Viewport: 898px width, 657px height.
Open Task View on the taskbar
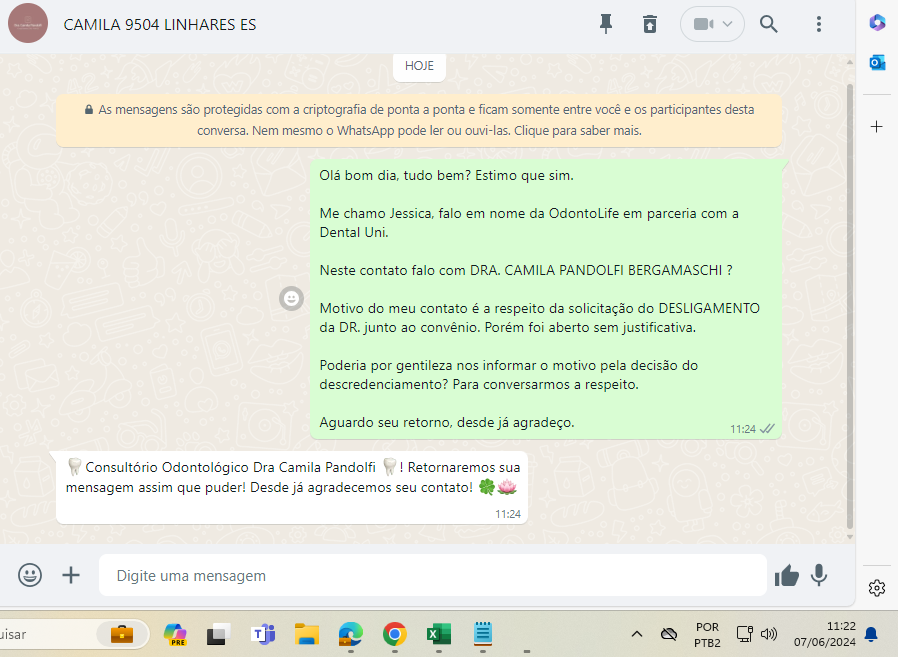(219, 634)
